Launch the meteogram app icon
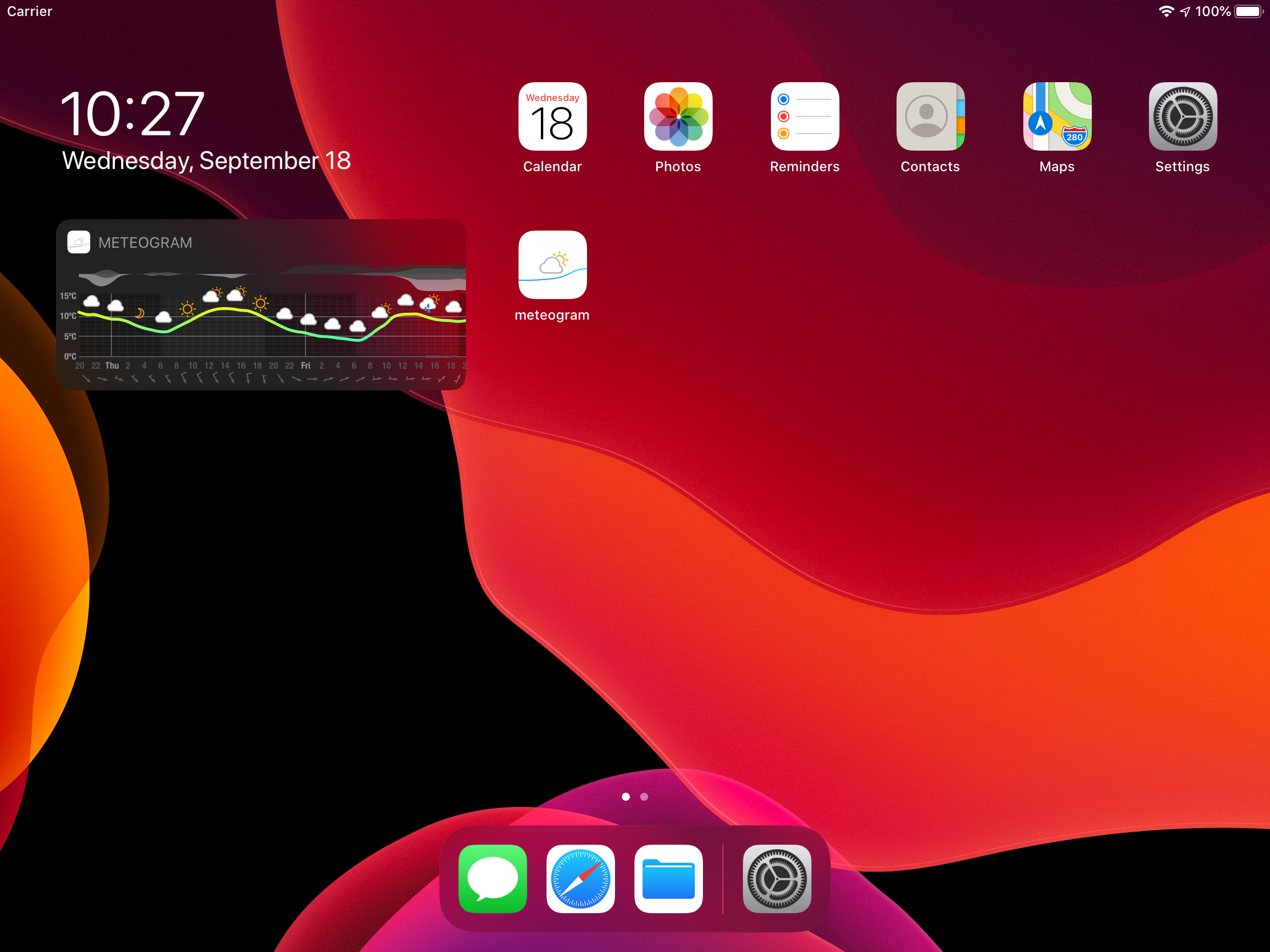The height and width of the screenshot is (952, 1270). coord(552,265)
